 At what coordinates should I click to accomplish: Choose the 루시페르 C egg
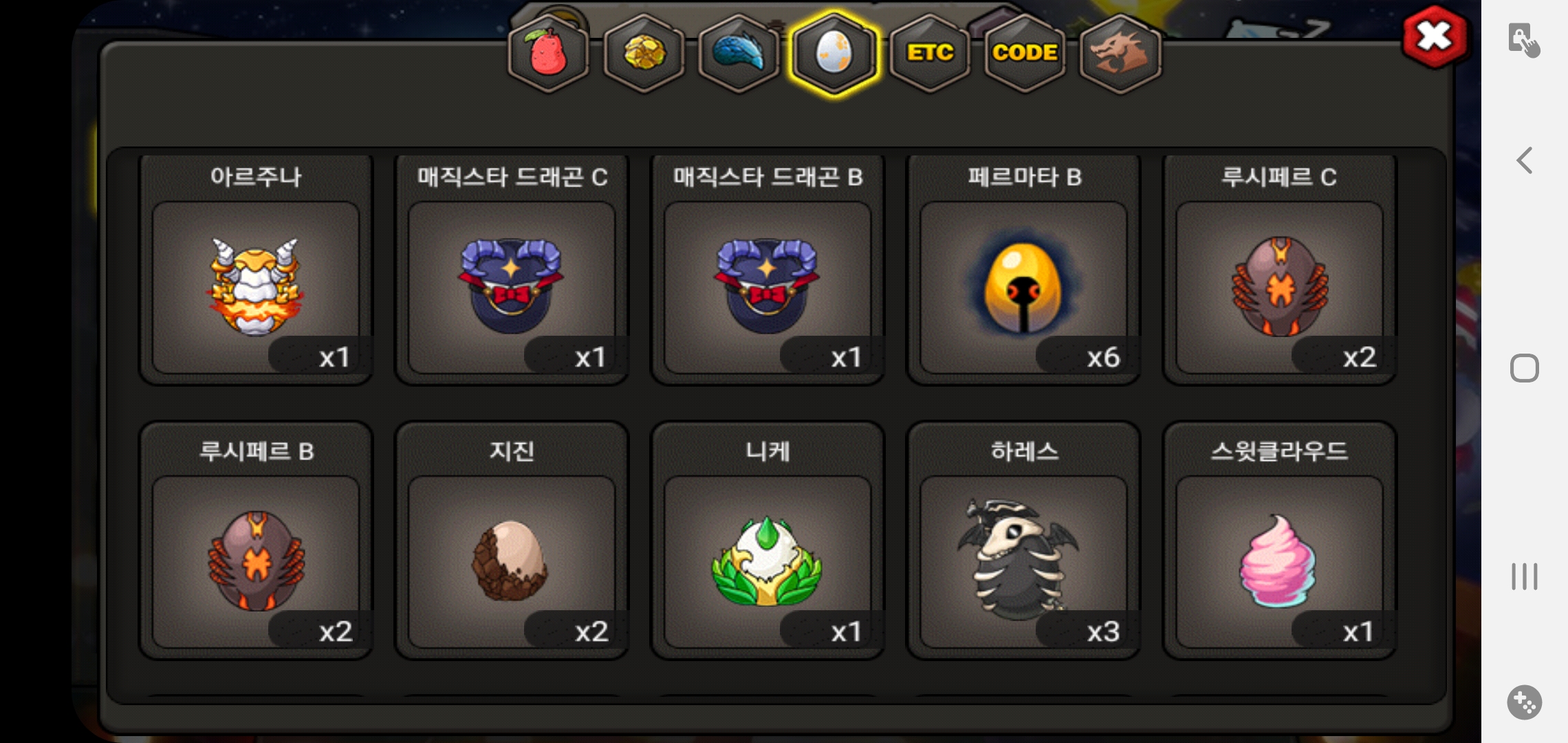[x=1279, y=270]
